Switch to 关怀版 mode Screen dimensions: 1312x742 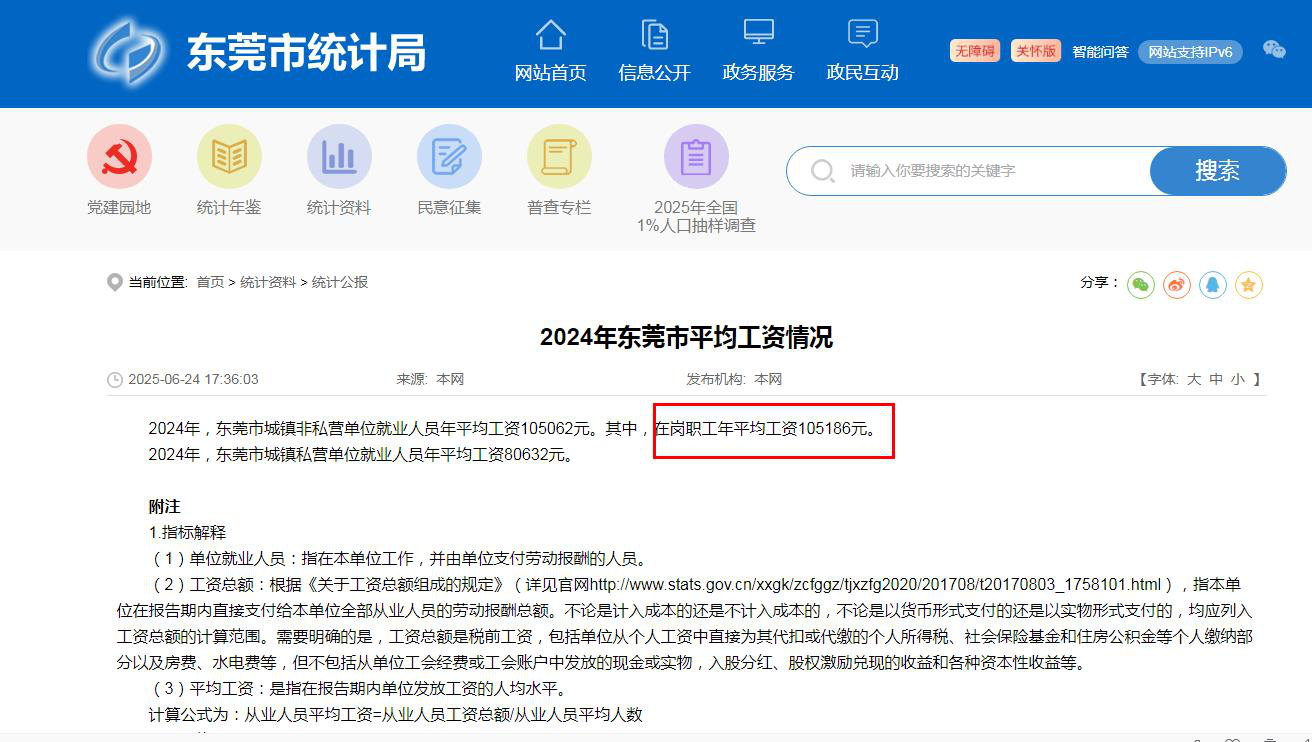click(x=1035, y=51)
